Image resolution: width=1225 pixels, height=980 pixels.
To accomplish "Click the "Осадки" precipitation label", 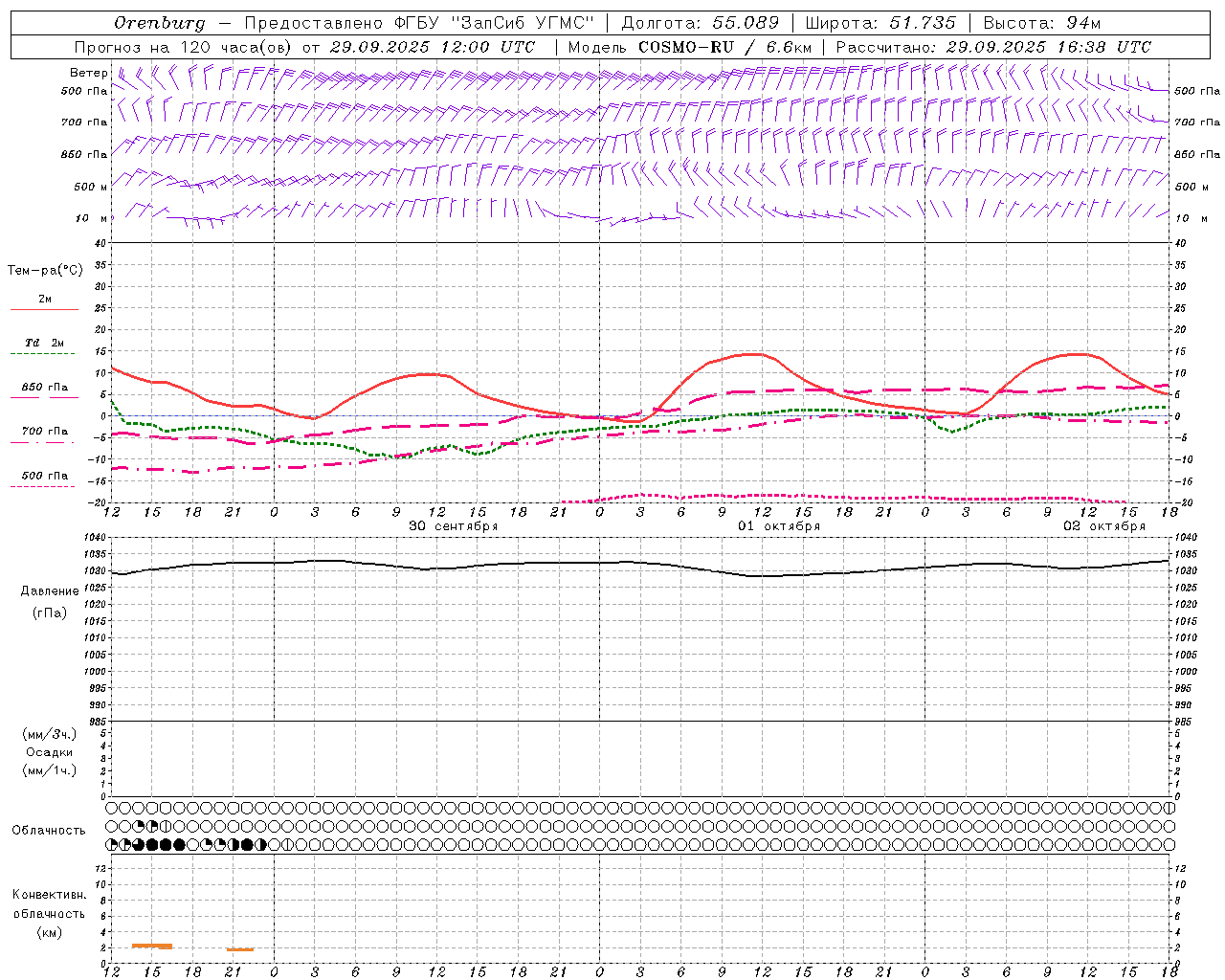I will [50, 752].
